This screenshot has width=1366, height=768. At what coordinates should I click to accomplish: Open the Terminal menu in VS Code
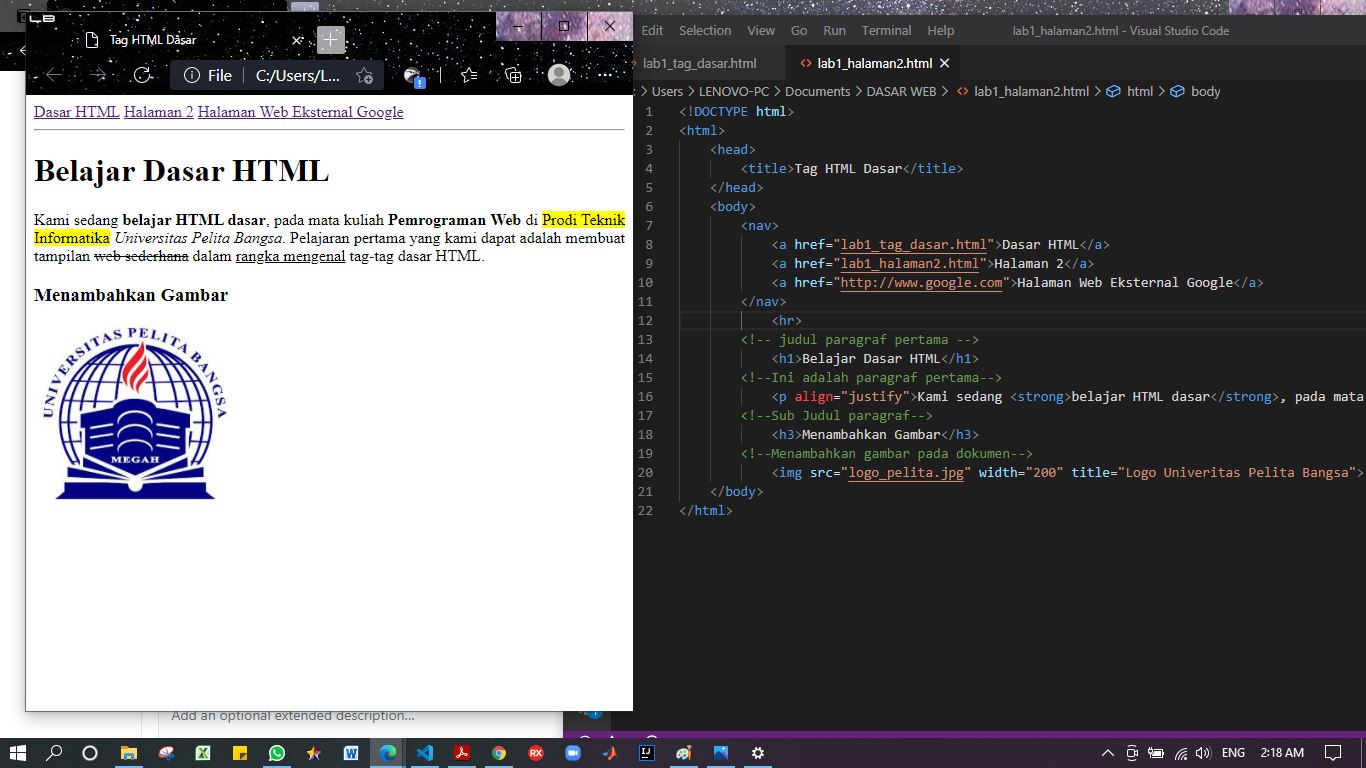[x=886, y=30]
